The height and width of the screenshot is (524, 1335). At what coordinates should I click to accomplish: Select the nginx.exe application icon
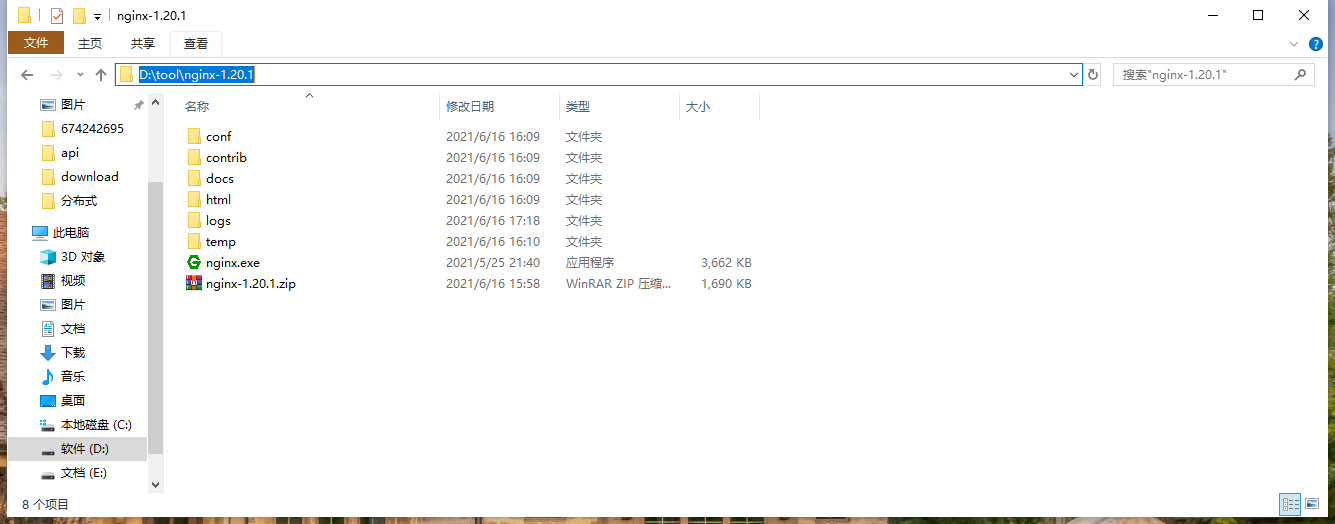tap(194, 262)
